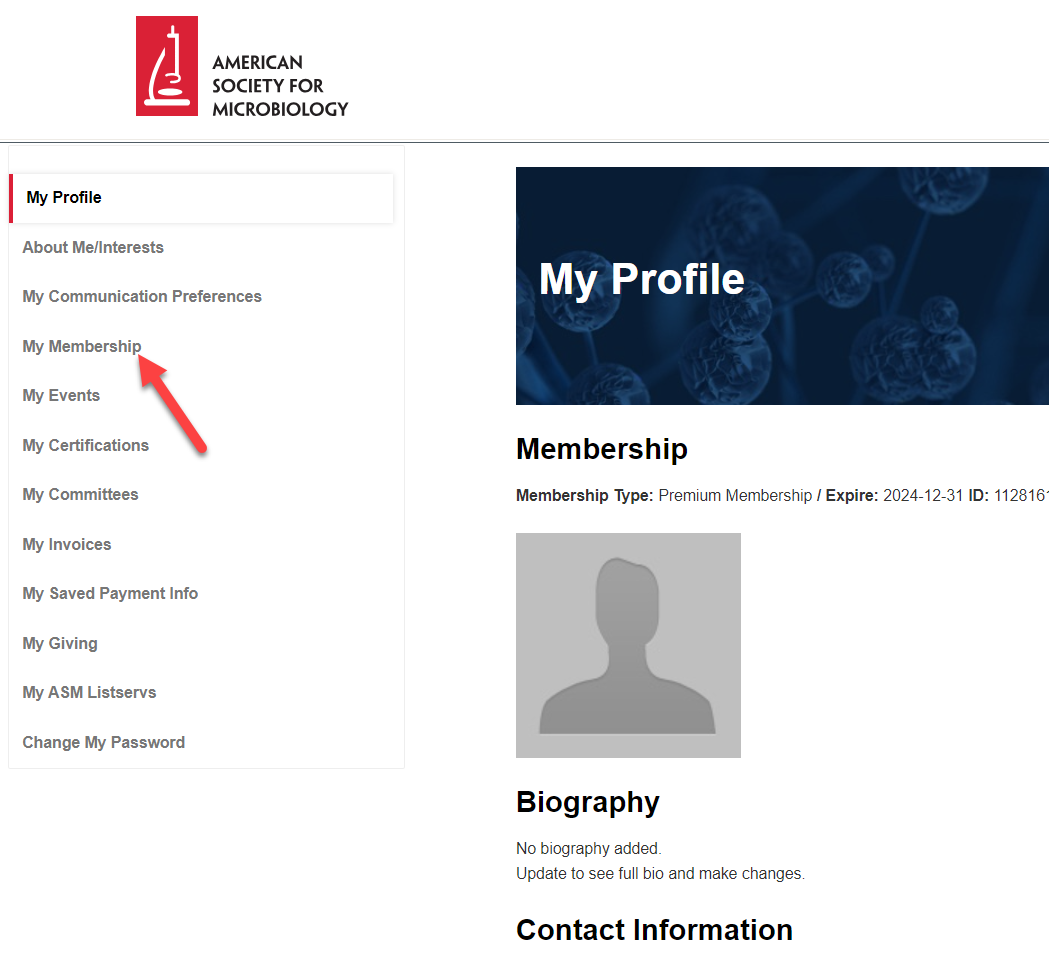Open About Me/Interests

[92, 247]
